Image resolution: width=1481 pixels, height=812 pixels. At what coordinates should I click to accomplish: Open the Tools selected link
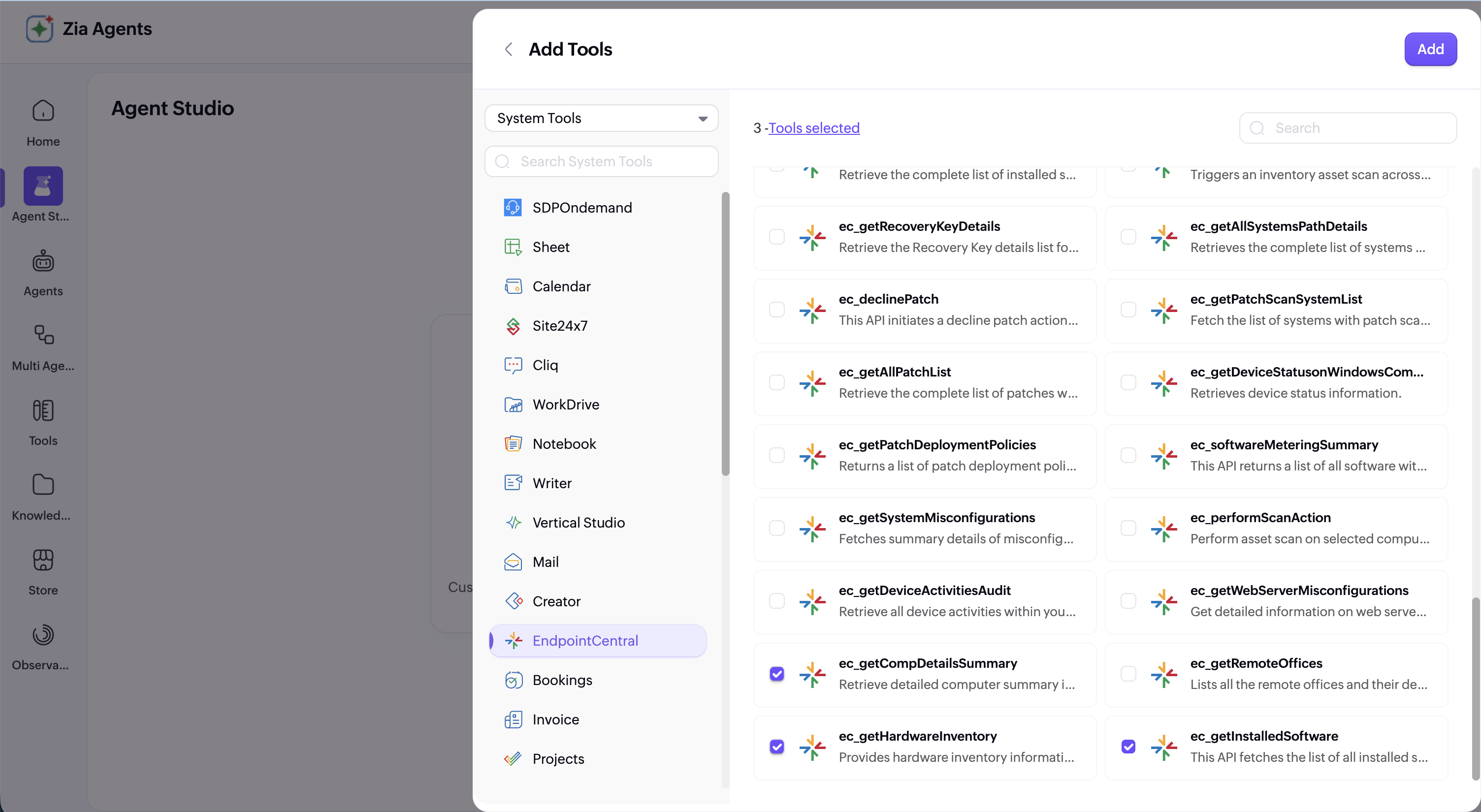tap(814, 127)
